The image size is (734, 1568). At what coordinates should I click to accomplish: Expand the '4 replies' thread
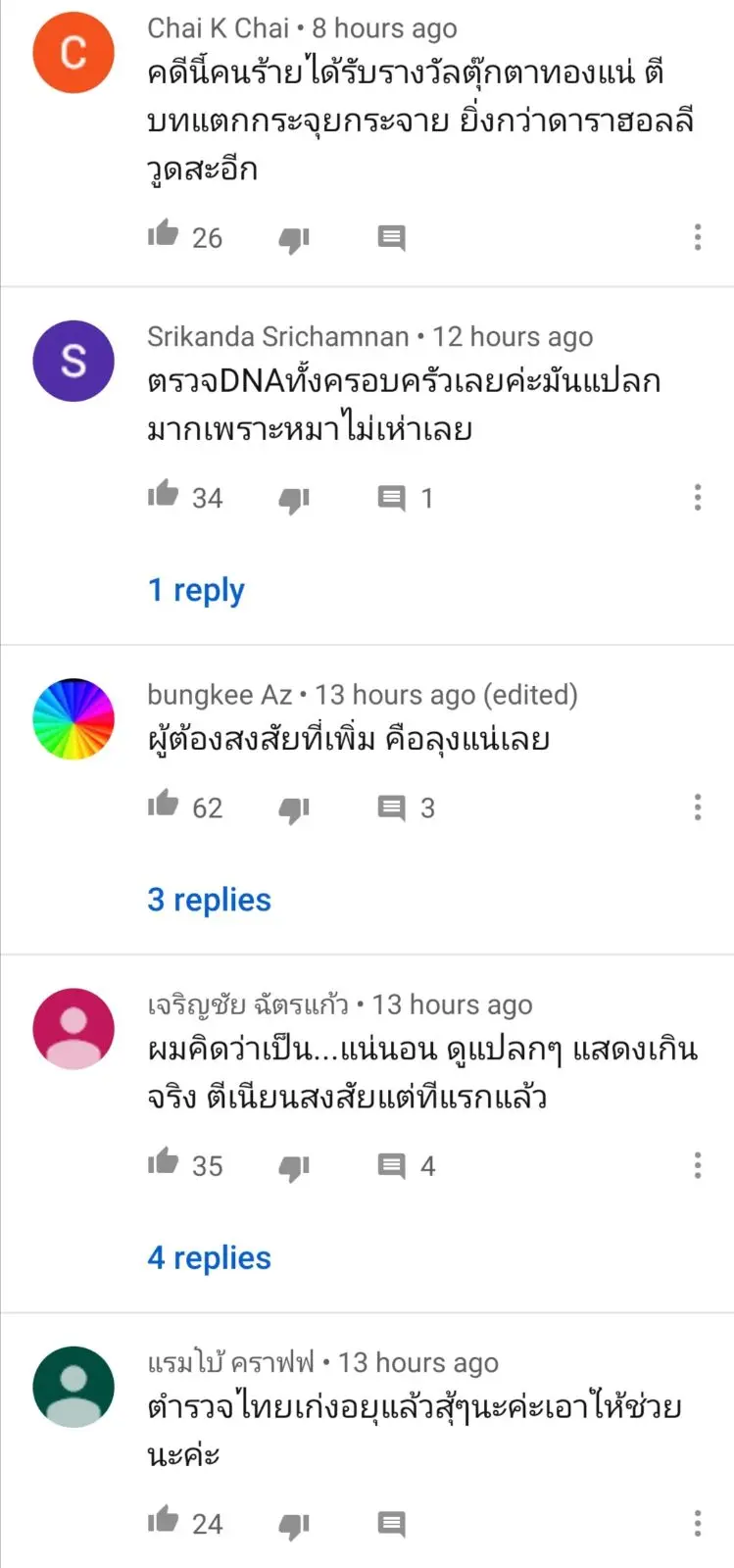coord(209,1257)
